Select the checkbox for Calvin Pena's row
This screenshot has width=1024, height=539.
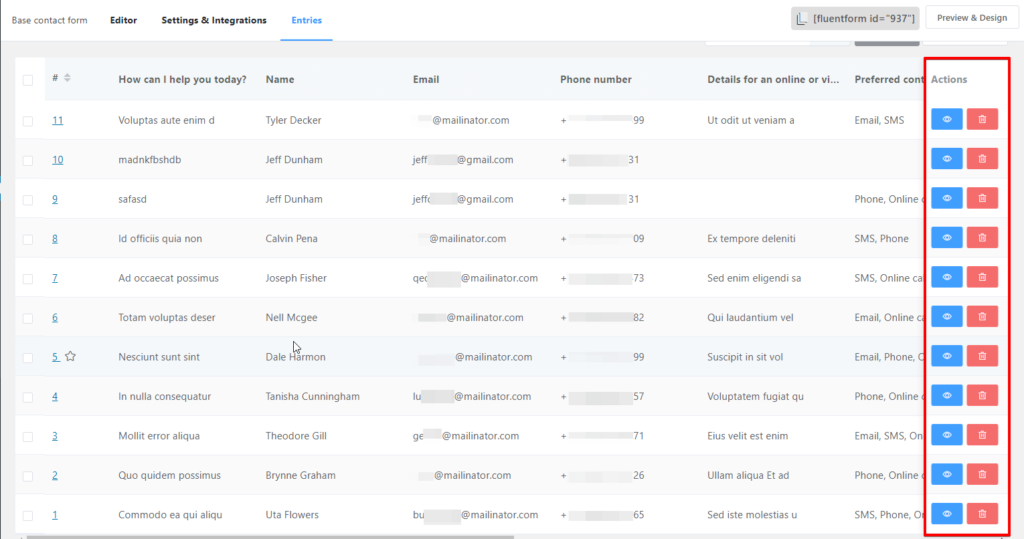pyautogui.click(x=27, y=240)
